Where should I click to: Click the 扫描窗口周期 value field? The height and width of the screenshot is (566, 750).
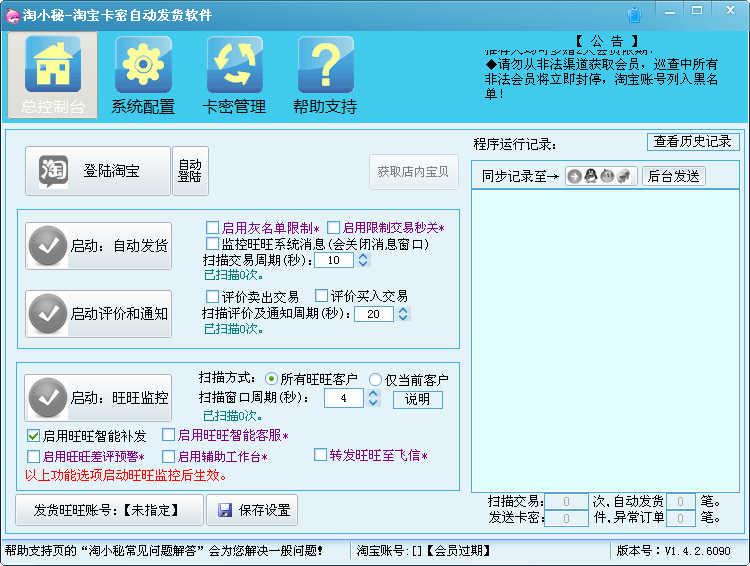click(343, 398)
